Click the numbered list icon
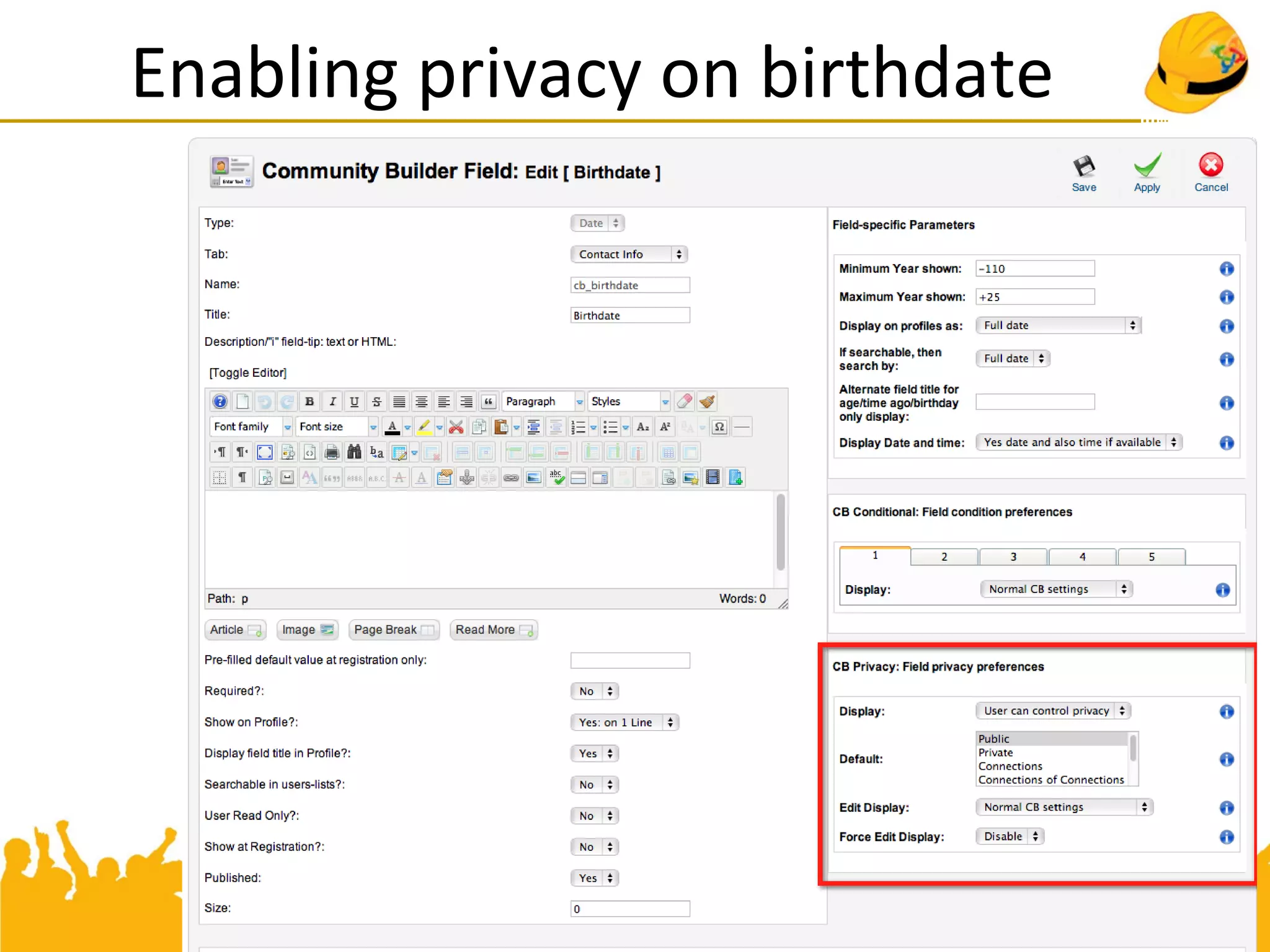 pyautogui.click(x=578, y=427)
